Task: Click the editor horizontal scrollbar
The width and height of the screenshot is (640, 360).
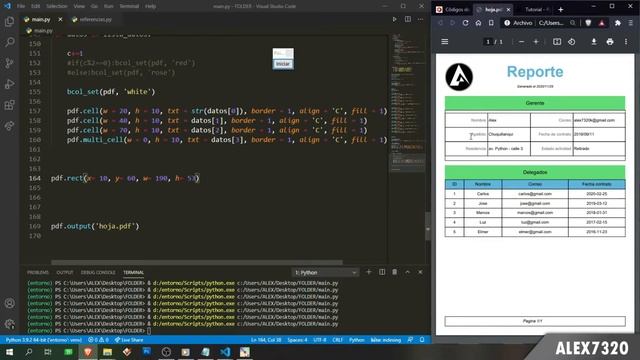Action: (x=197, y=262)
